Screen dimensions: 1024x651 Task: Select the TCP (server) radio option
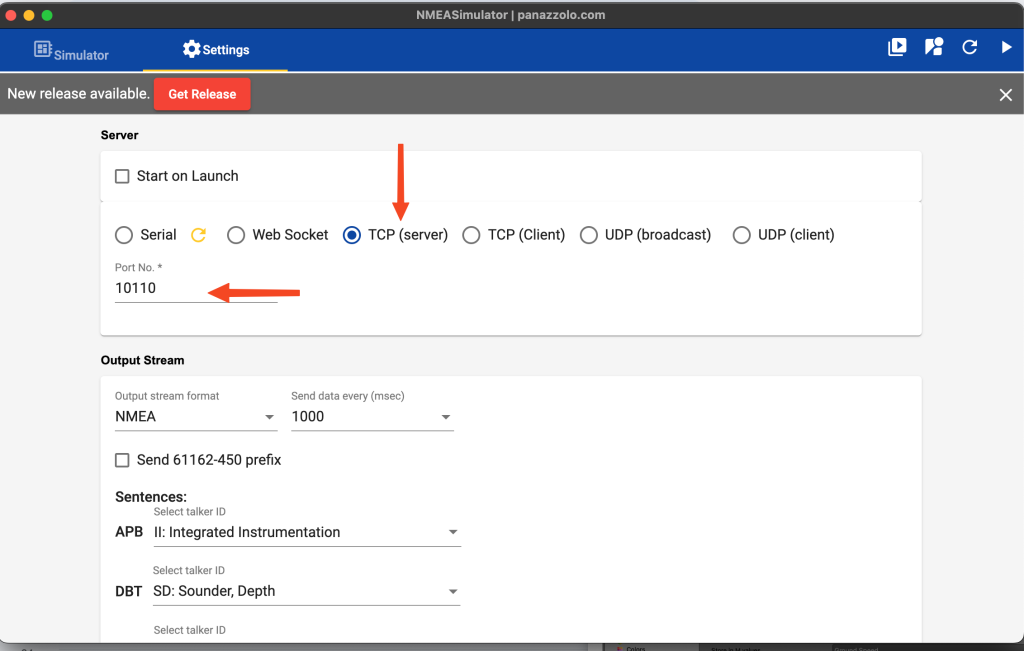pyautogui.click(x=351, y=235)
